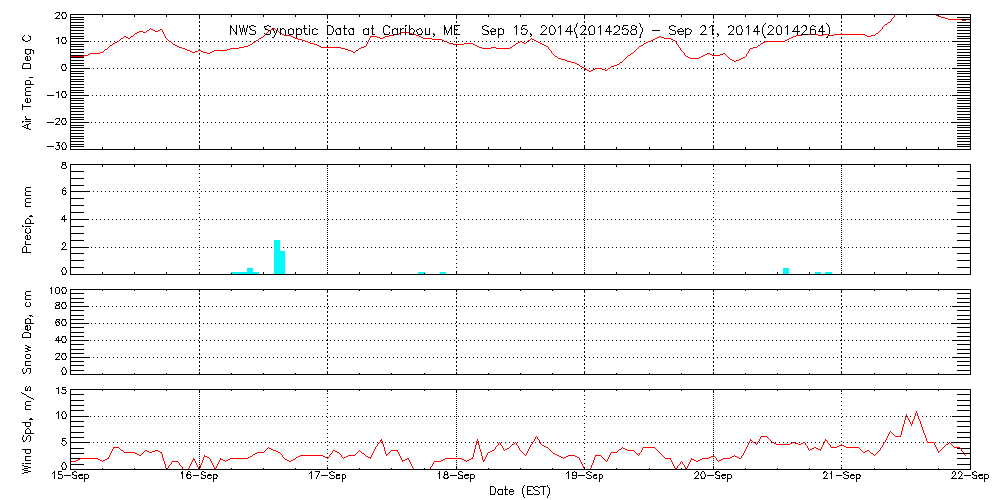The width and height of the screenshot is (1000, 500).
Task: Select the 15-Sep date tick label
Action: [x=71, y=477]
